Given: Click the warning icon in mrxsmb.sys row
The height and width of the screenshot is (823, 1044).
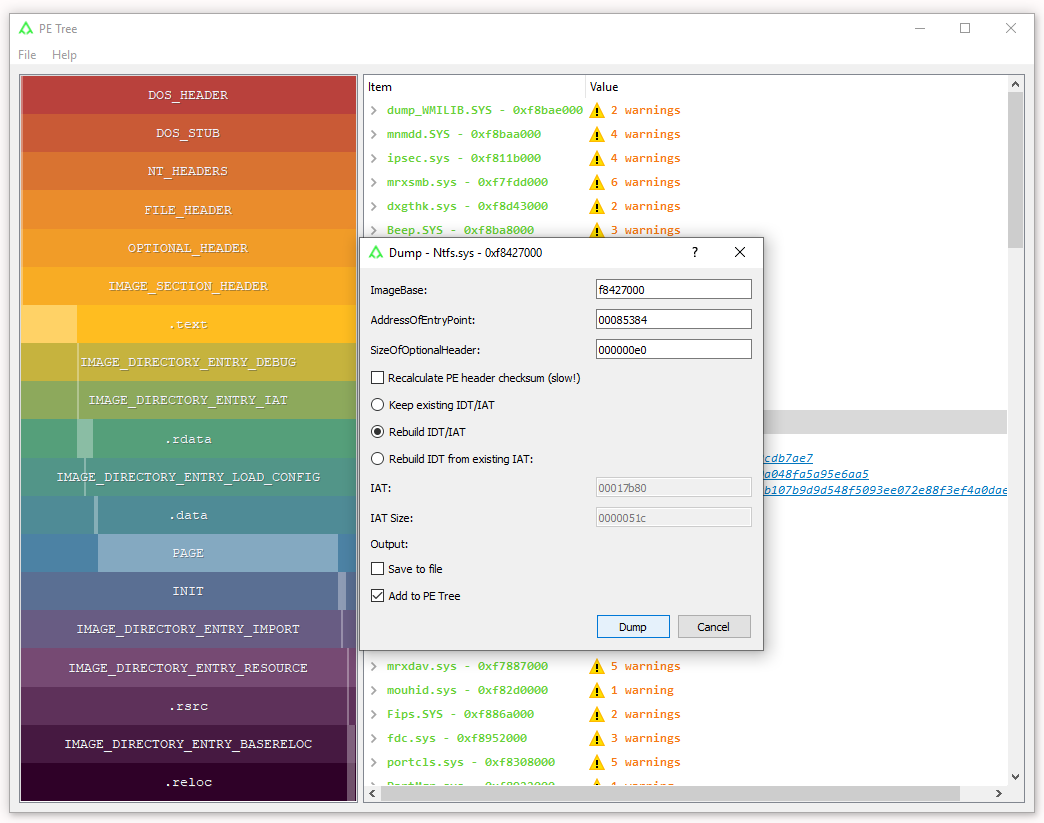Looking at the screenshot, I should click(597, 182).
